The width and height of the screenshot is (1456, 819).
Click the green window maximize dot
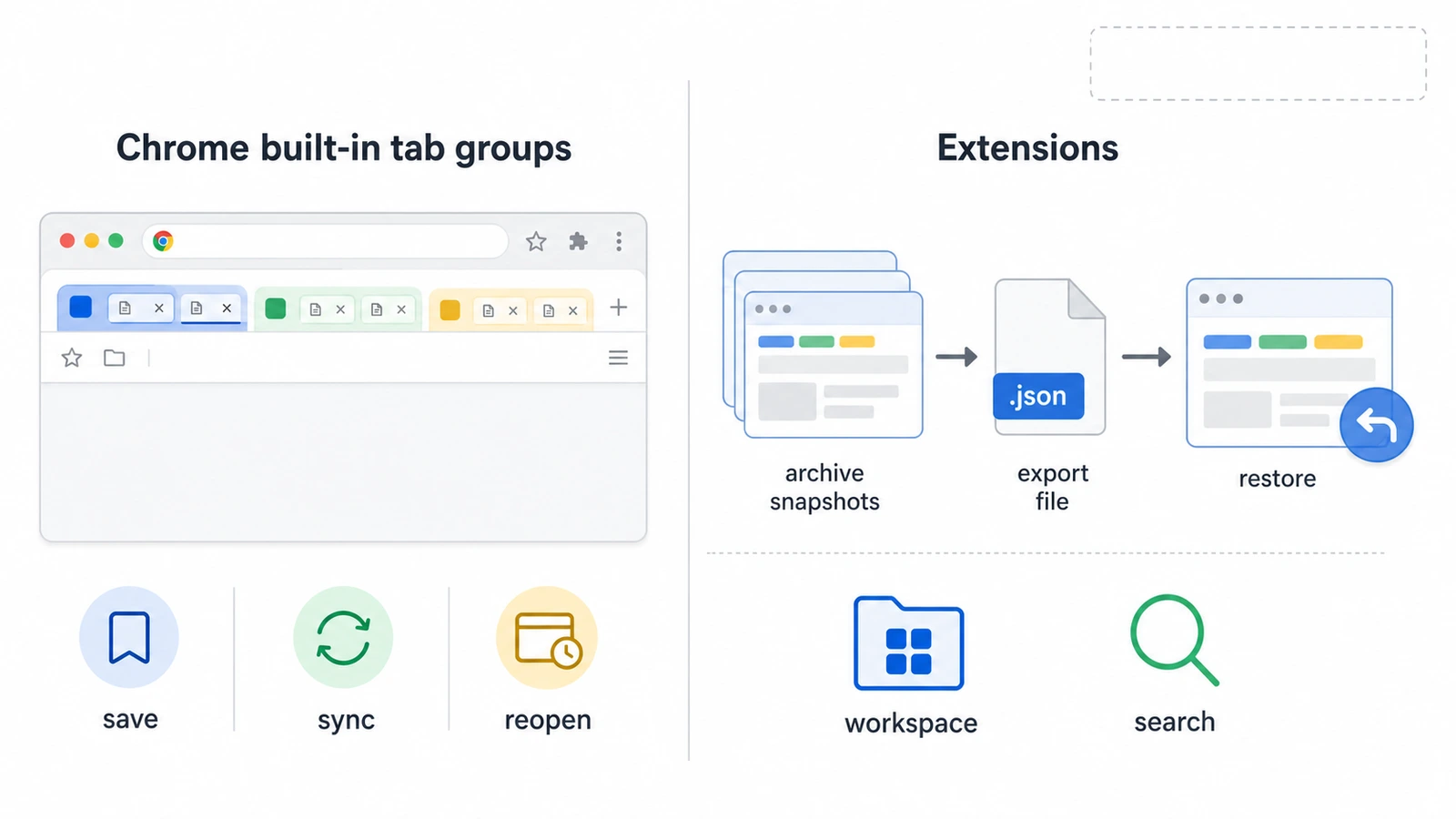pos(116,240)
